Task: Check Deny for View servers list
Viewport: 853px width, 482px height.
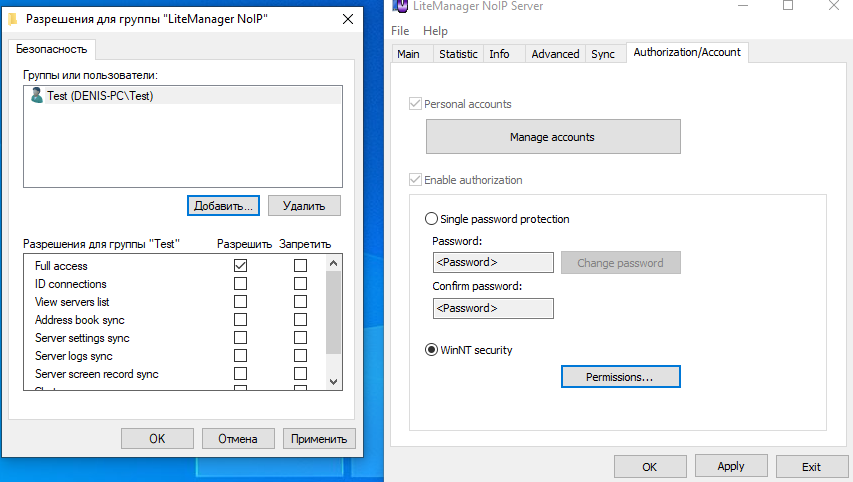Action: 300,301
